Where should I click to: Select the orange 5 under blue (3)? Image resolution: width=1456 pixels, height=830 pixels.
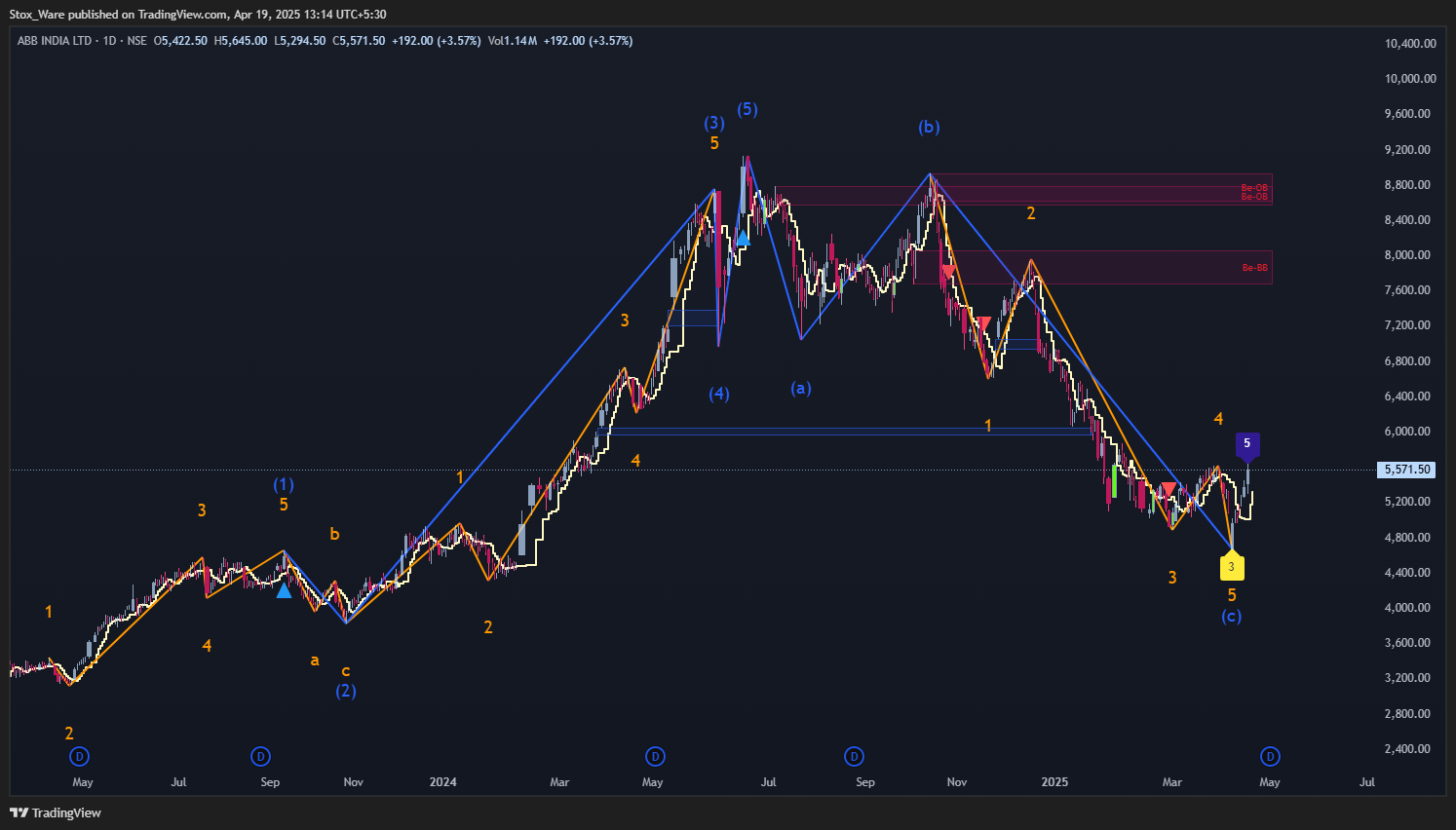click(714, 143)
